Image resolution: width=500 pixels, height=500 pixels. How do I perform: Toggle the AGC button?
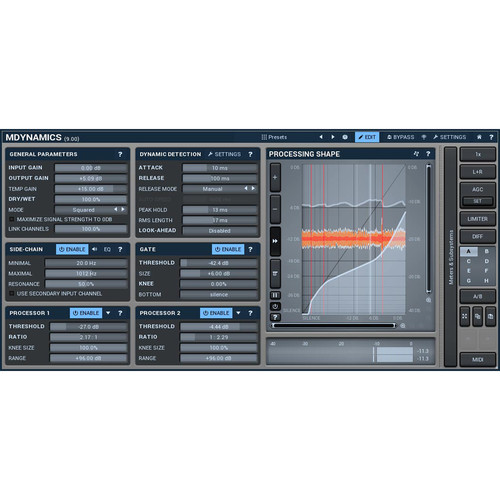[x=478, y=189]
